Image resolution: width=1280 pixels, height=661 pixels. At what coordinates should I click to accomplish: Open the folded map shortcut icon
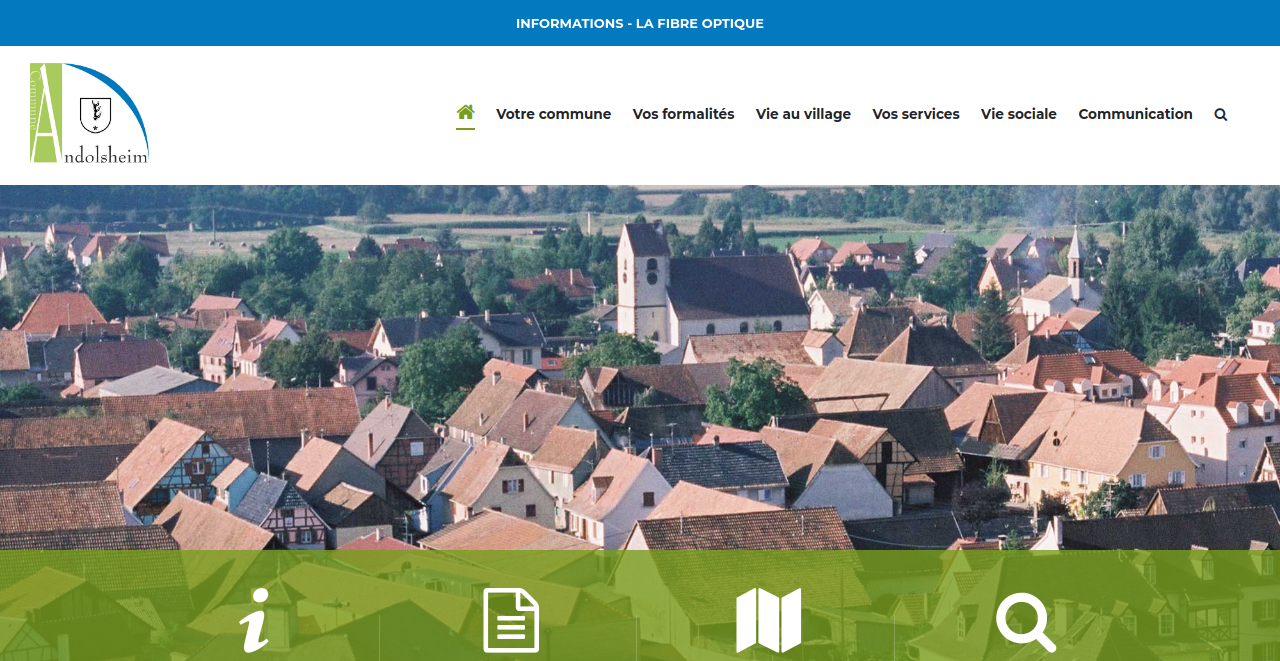click(769, 620)
